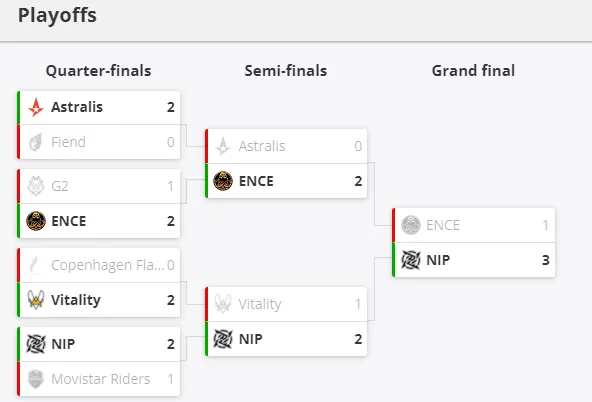Open NIP team name in semi-finals
The width and height of the screenshot is (592, 402).
(251, 339)
